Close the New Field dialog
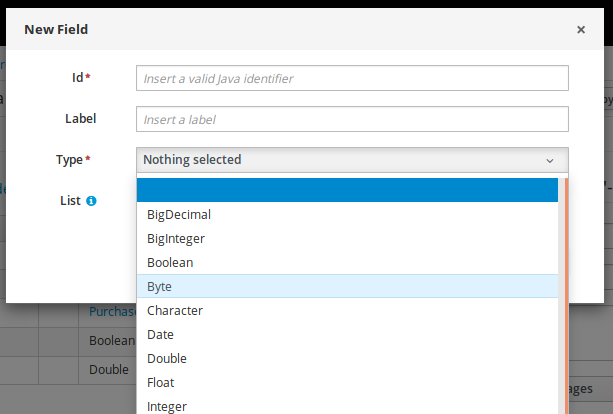This screenshot has width=613, height=414. [x=581, y=30]
